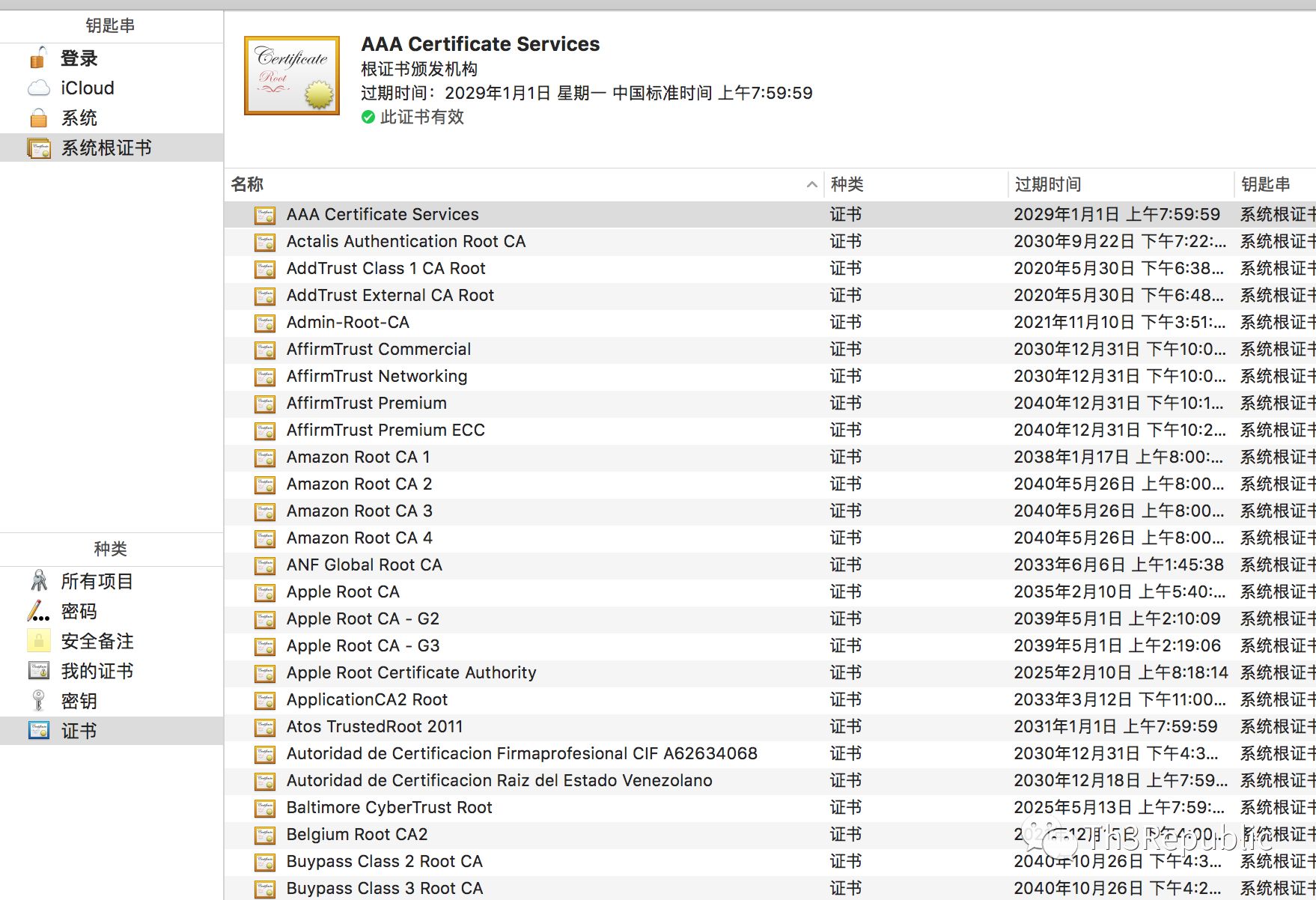Select the Apple Root CA - G3 row
The height and width of the screenshot is (900, 1316).
(x=770, y=646)
